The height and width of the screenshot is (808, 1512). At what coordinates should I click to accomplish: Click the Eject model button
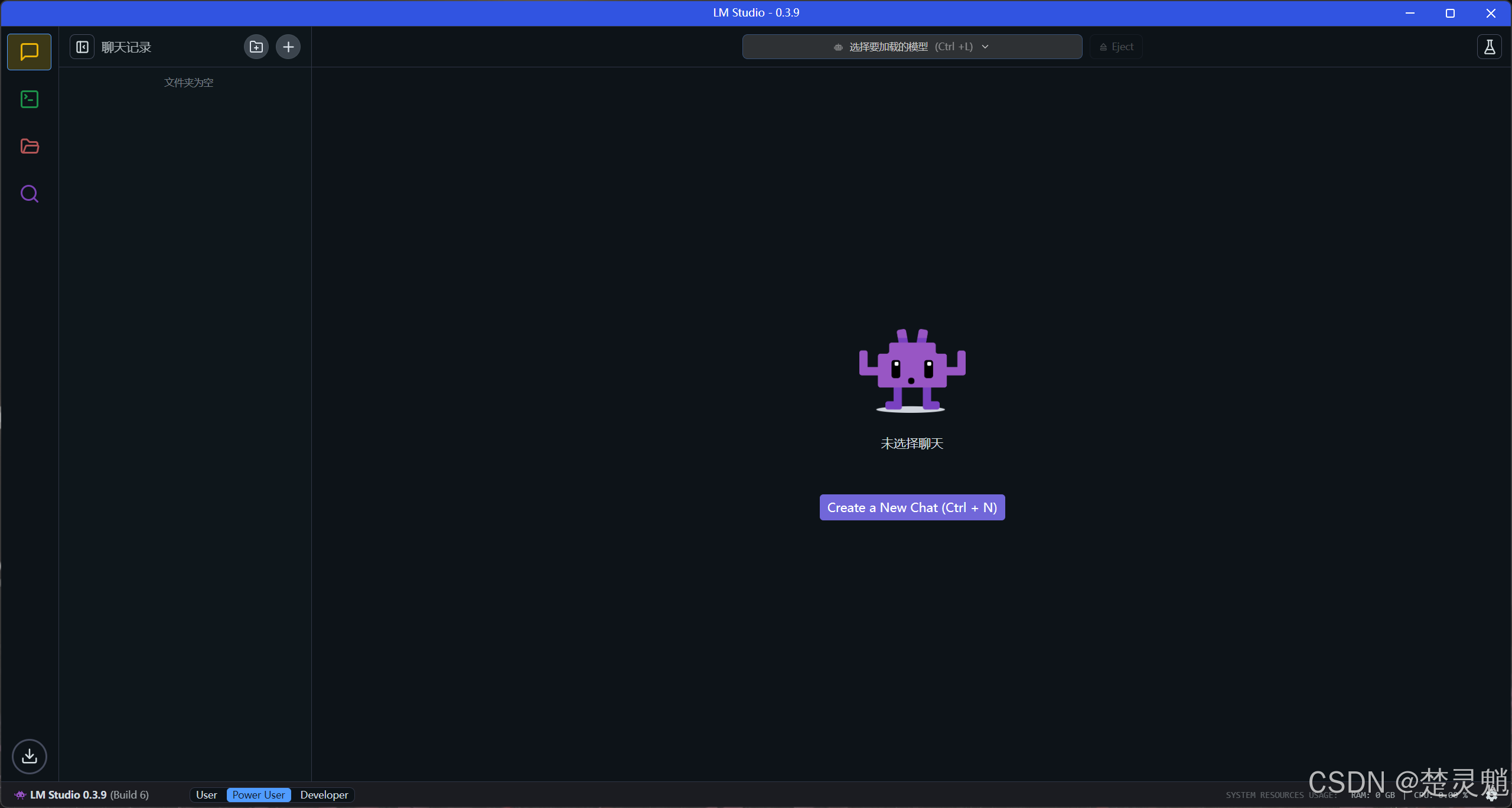(x=1116, y=47)
